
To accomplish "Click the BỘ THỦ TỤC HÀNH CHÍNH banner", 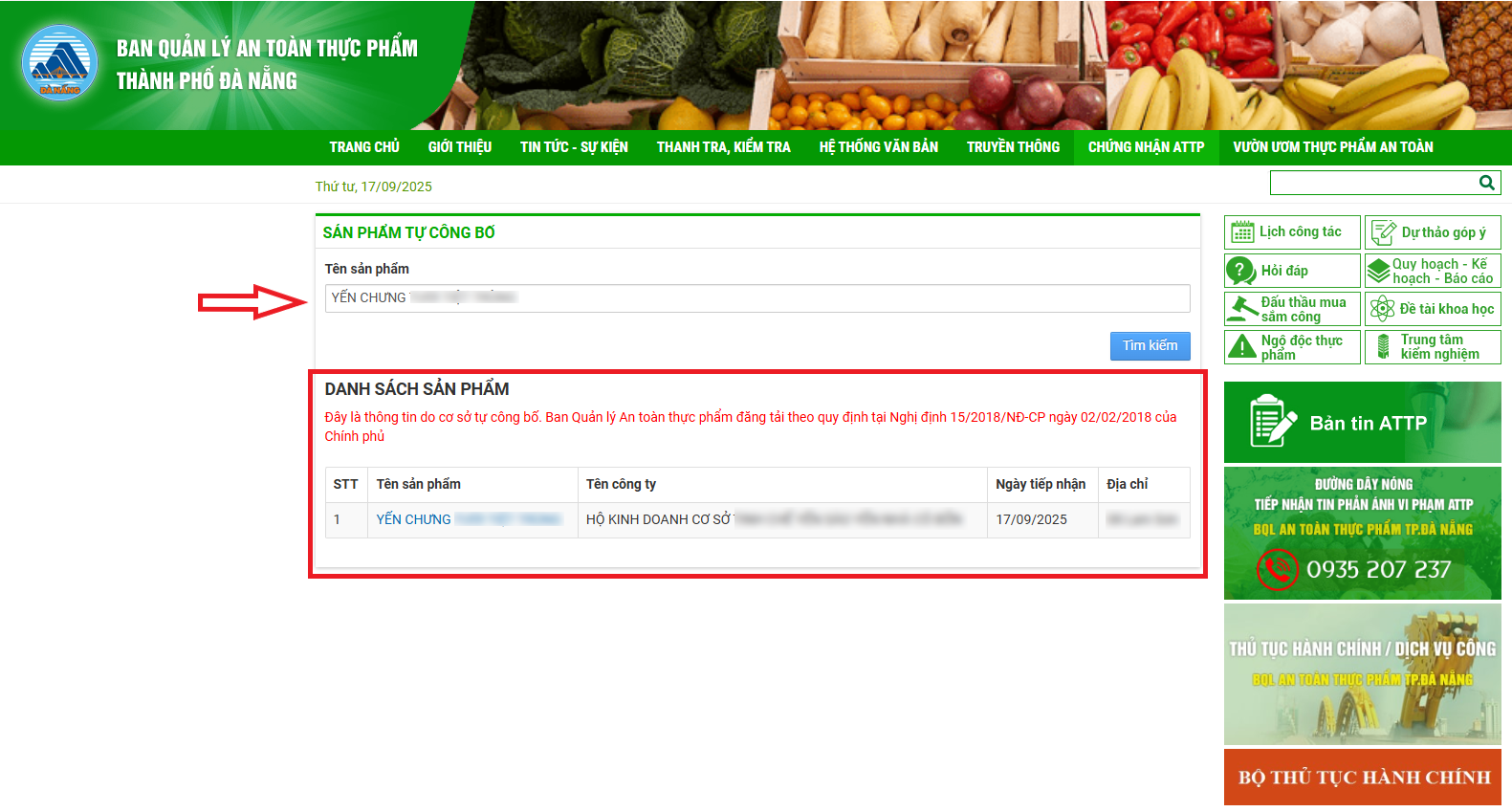I will (x=1362, y=777).
